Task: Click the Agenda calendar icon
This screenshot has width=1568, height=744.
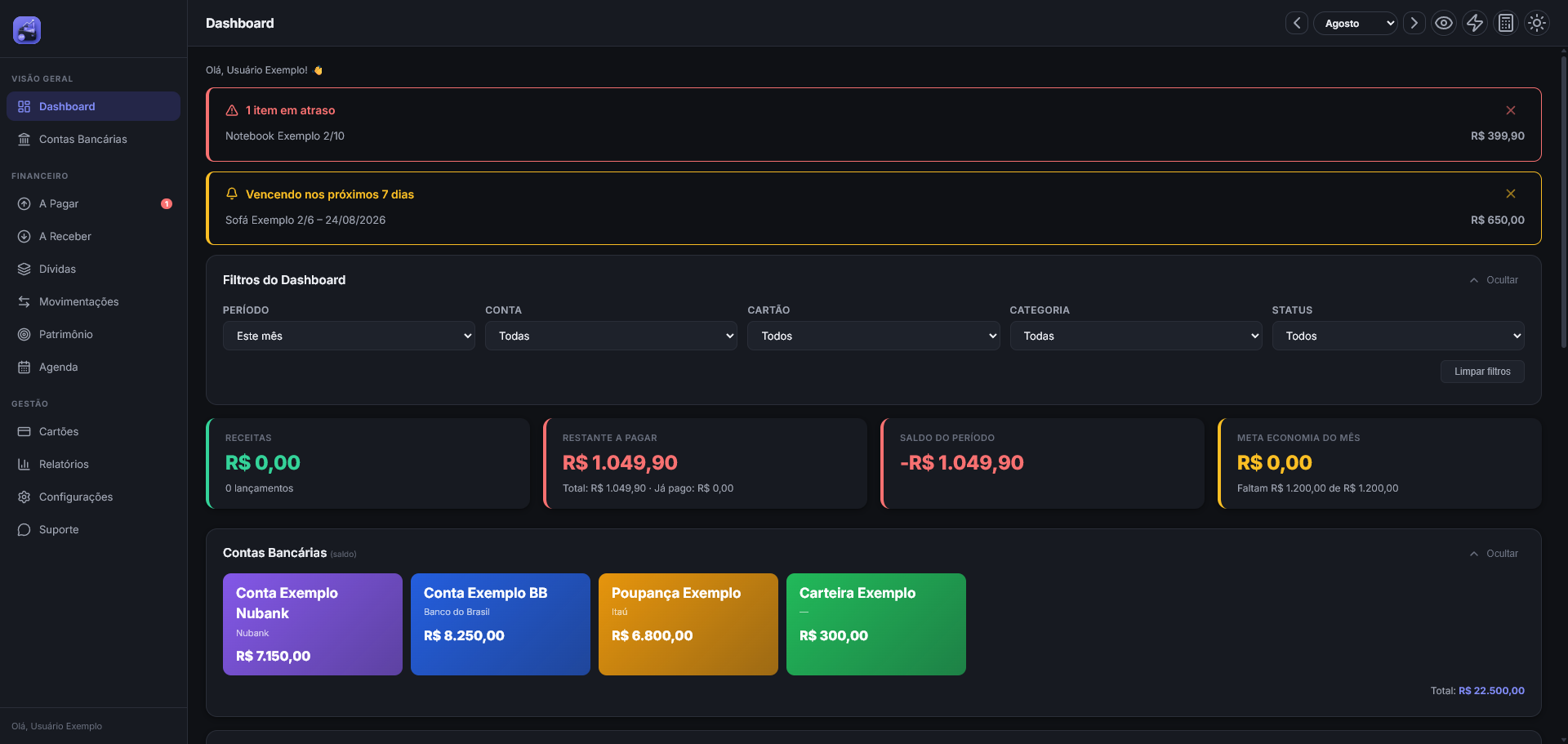Action: [24, 367]
